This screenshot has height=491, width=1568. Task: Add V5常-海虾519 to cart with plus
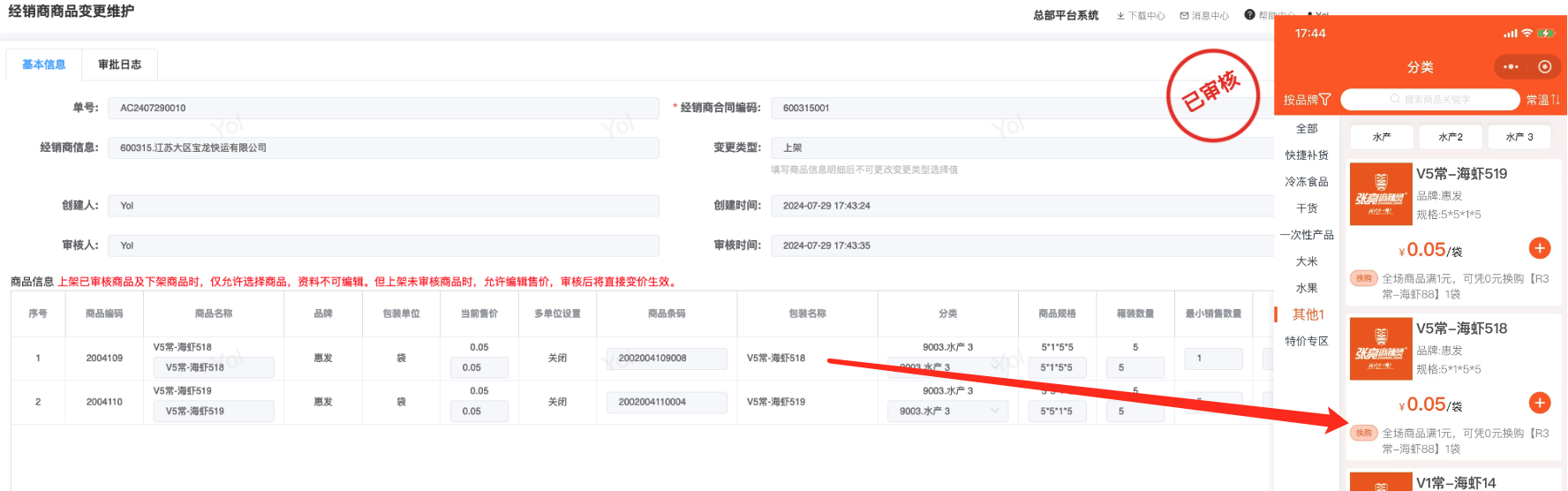point(1540,248)
